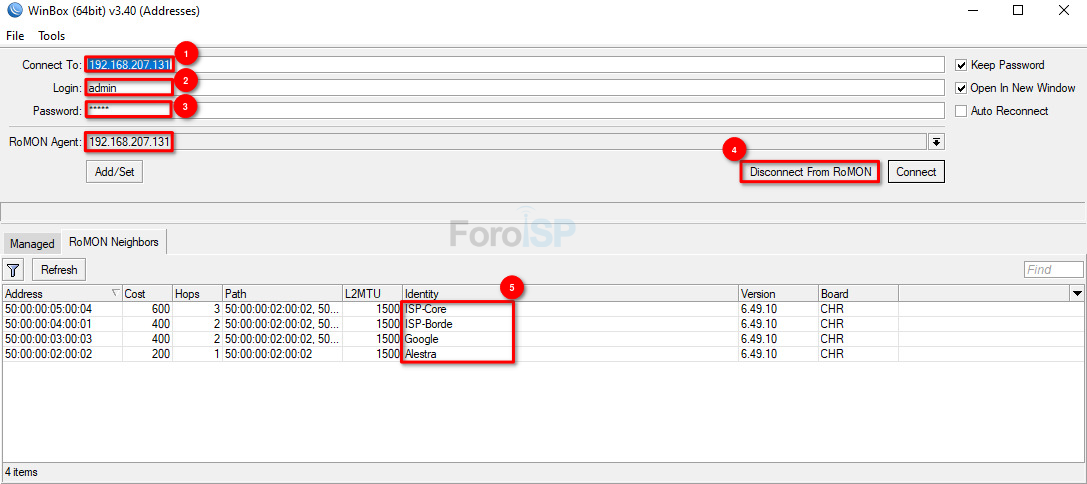Viewport: 1087px width, 484px height.
Task: Open the Tools menu
Action: pos(51,36)
